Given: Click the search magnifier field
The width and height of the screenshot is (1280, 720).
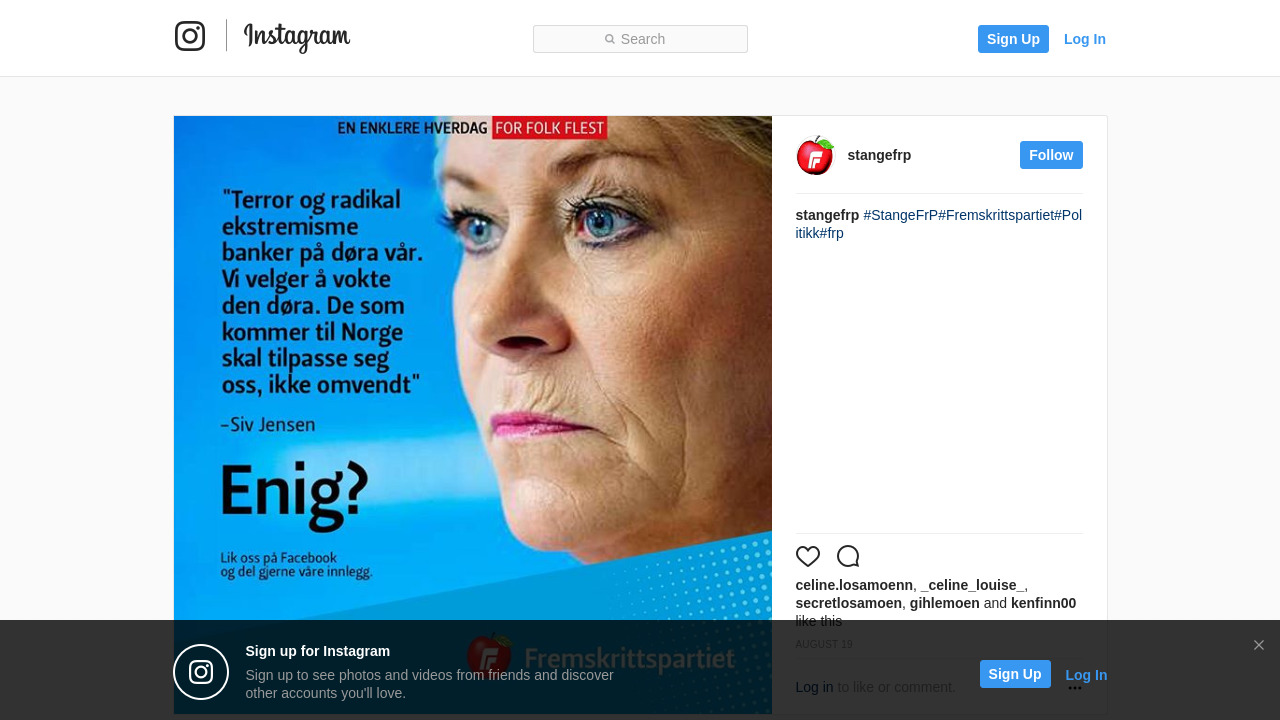Looking at the screenshot, I should tap(640, 39).
